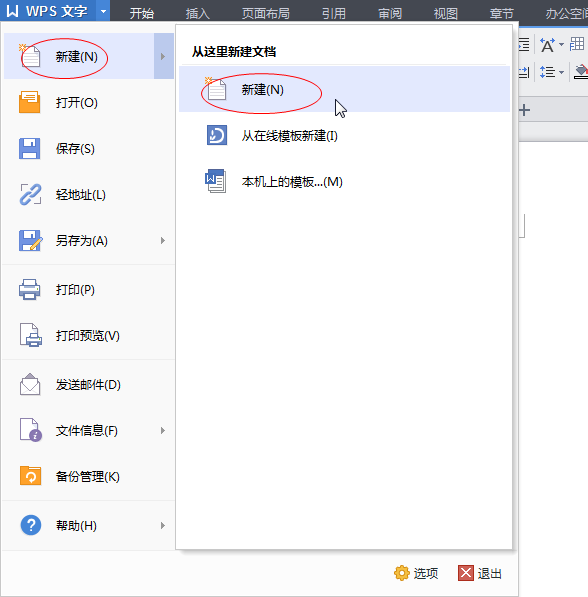Expand the 帮助 submenu arrow

(163, 526)
